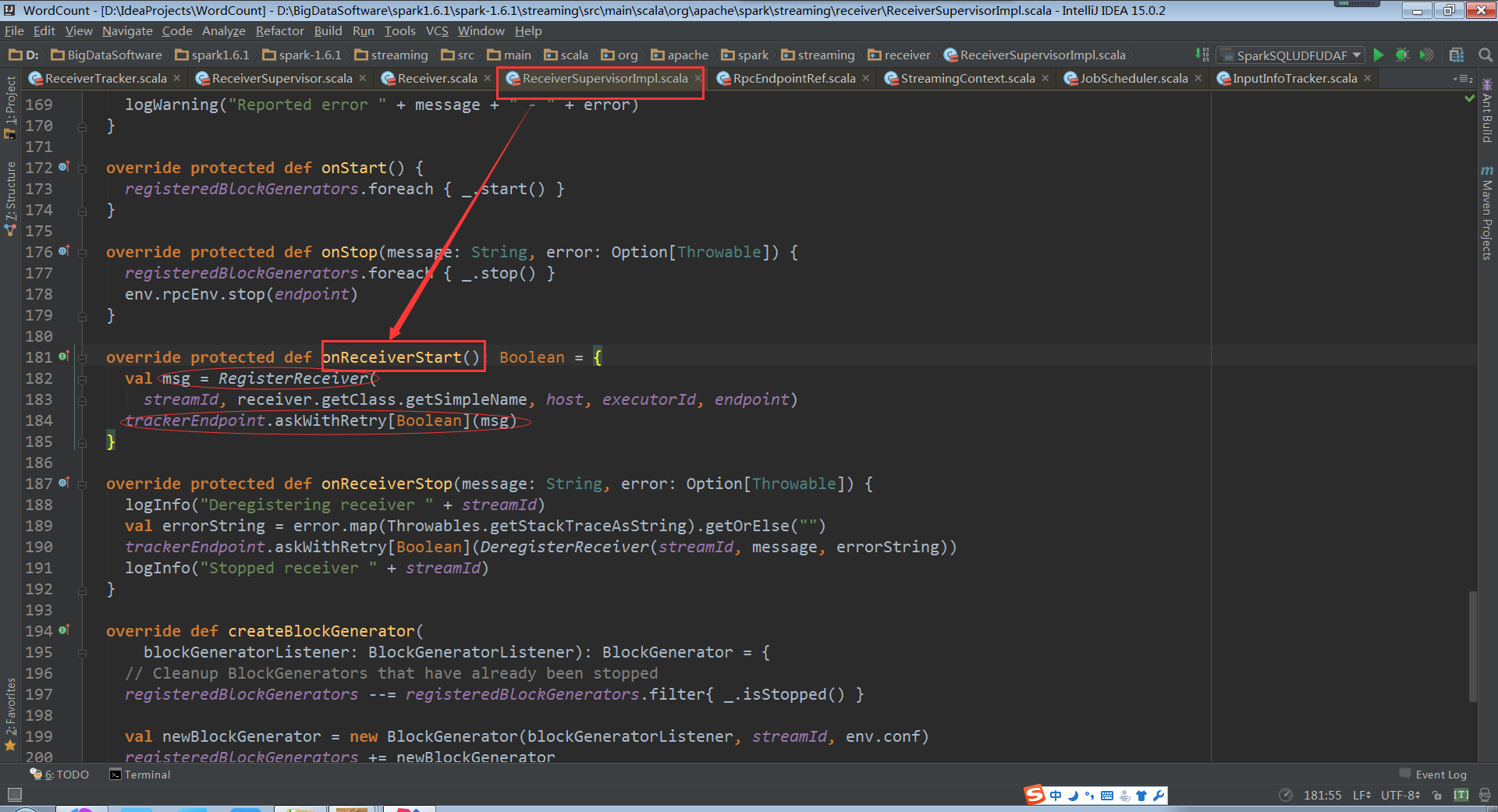This screenshot has height=812, width=1498.
Task: Click the green [T] status bar indicator
Action: pyautogui.click(x=1461, y=795)
